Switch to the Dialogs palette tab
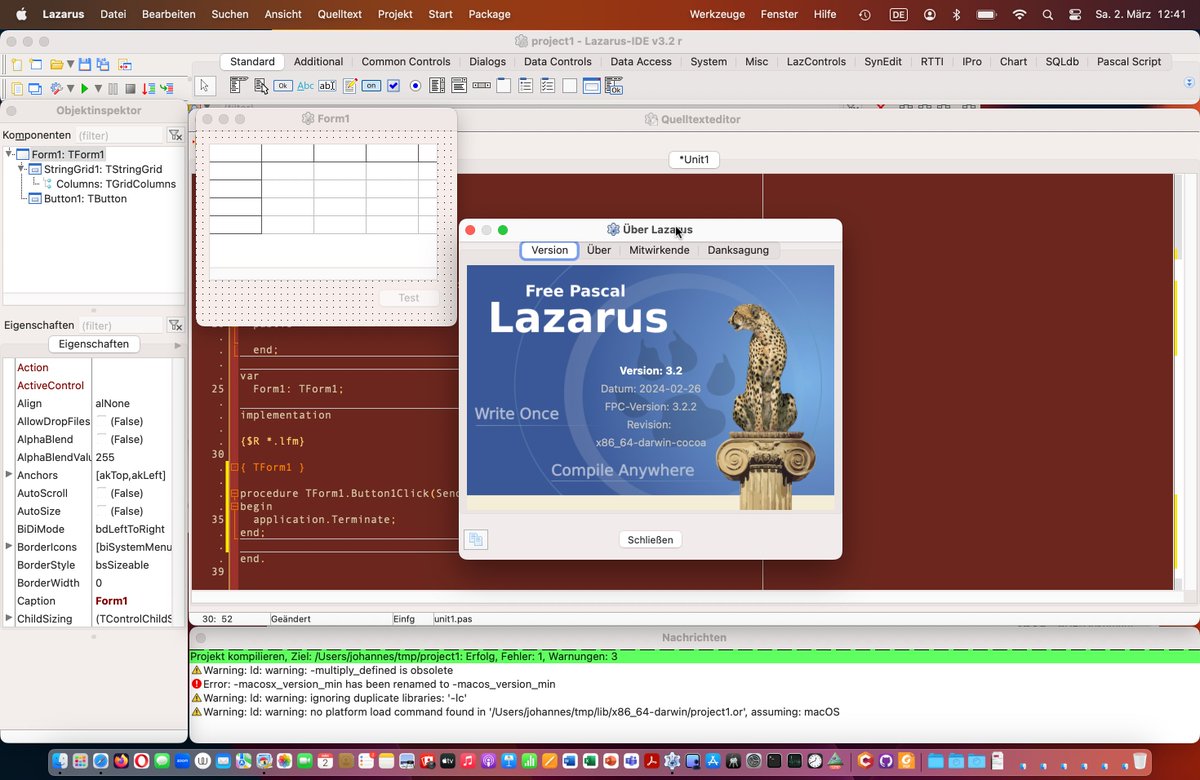This screenshot has height=780, width=1200. [487, 61]
